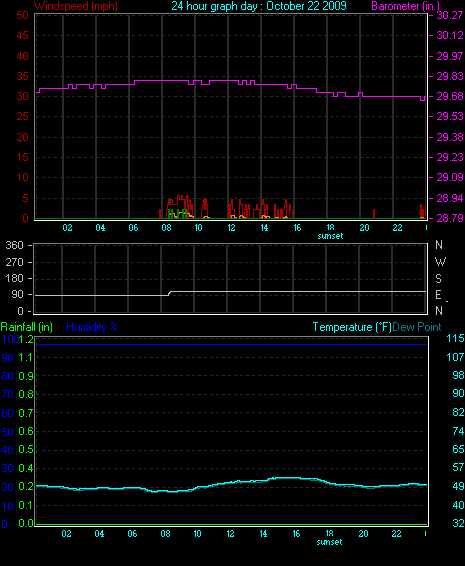Click the 50 mph windspeed scale value
The height and width of the screenshot is (566, 465).
tap(22, 15)
